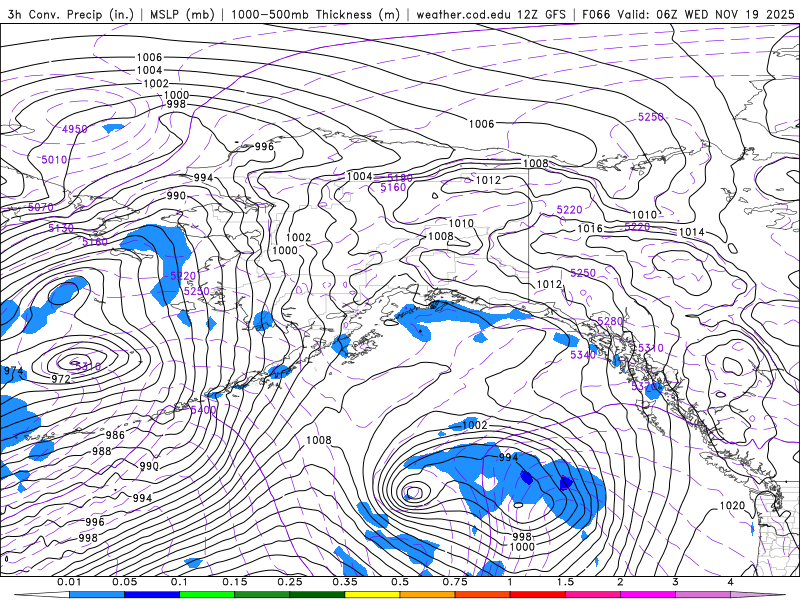Click 'Valid: 06Z WED NOV 19 2025' text

(706, 14)
